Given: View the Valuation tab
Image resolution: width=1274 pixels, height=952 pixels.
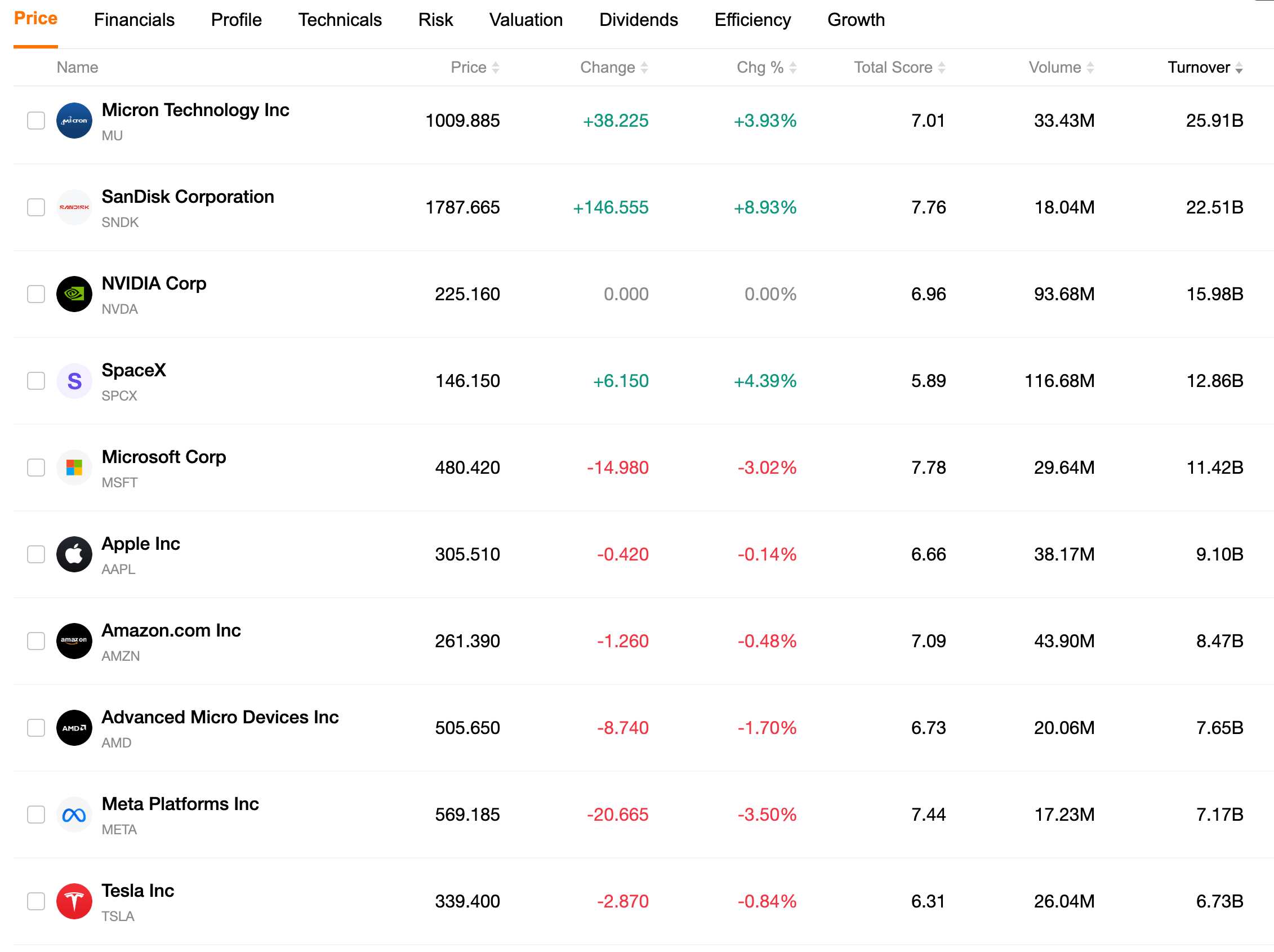Looking at the screenshot, I should pos(526,20).
